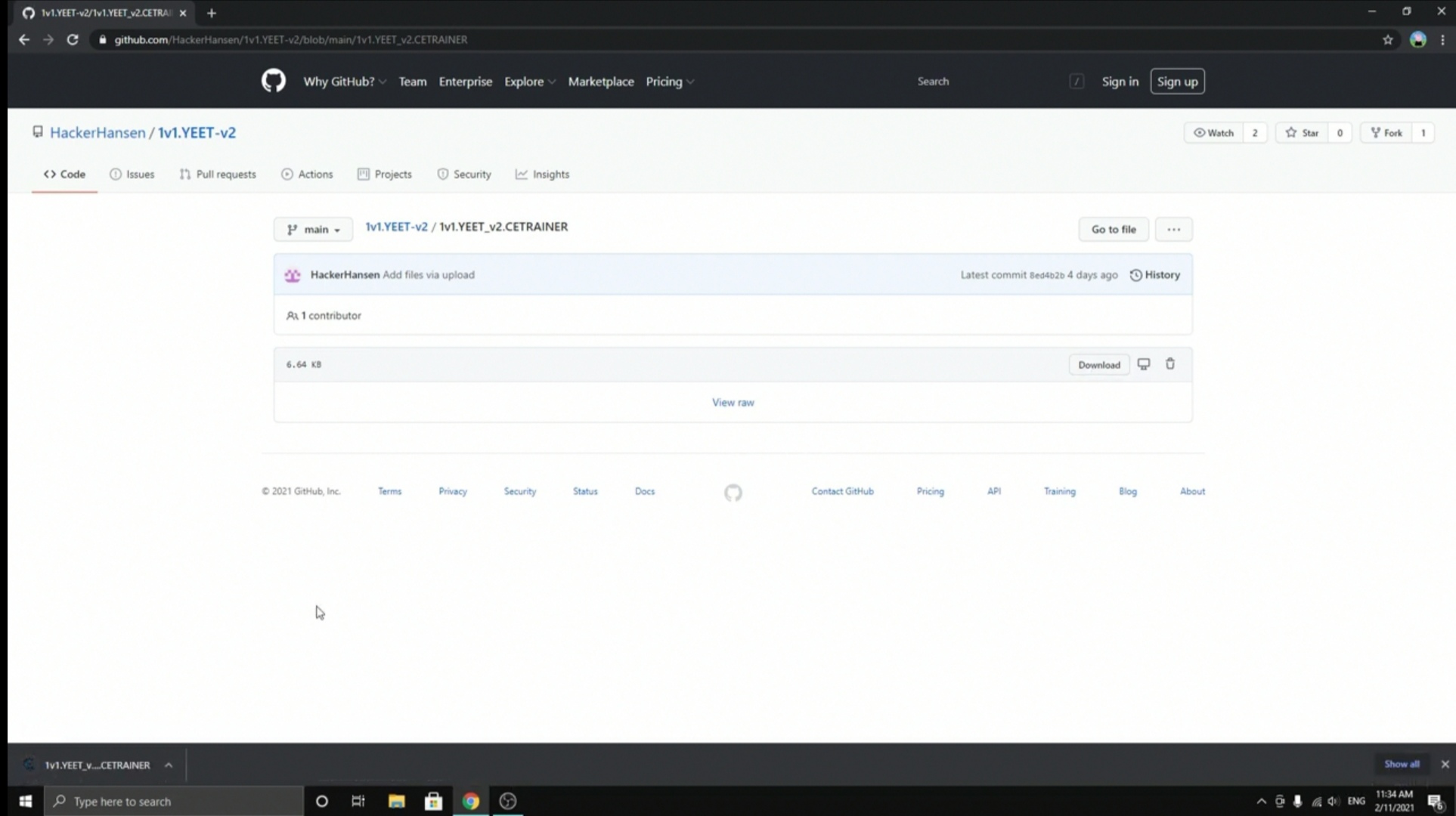
Task: Click the Team header link
Action: coord(412,82)
